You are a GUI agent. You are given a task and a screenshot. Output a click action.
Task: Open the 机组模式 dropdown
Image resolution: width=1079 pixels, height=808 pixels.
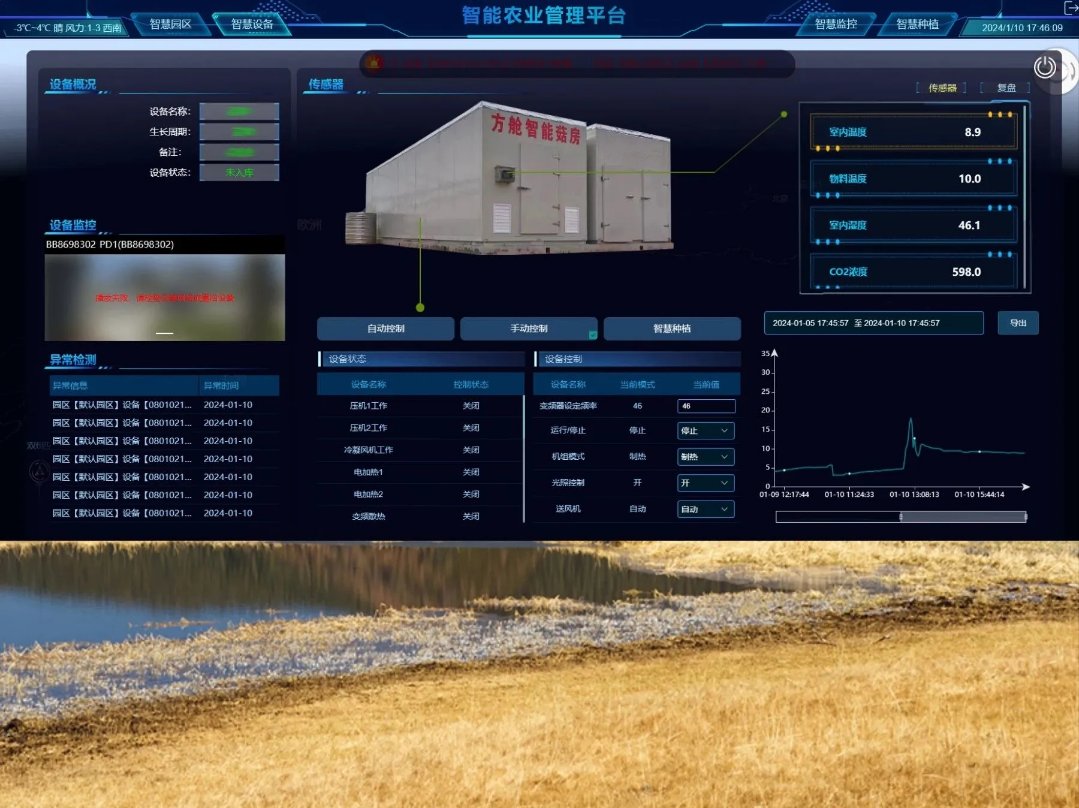705,457
